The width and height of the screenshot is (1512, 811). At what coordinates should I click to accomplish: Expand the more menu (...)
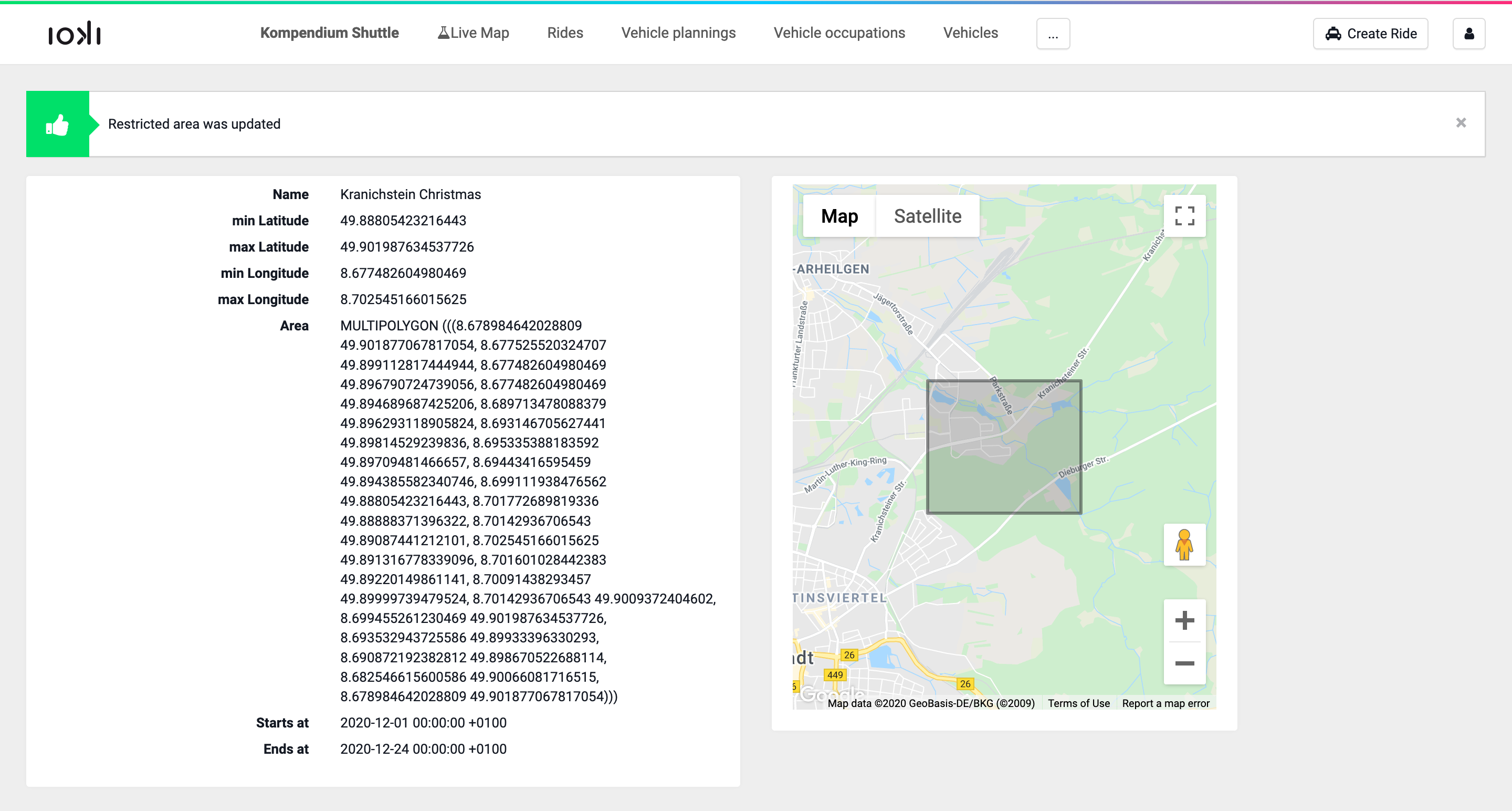click(x=1053, y=34)
